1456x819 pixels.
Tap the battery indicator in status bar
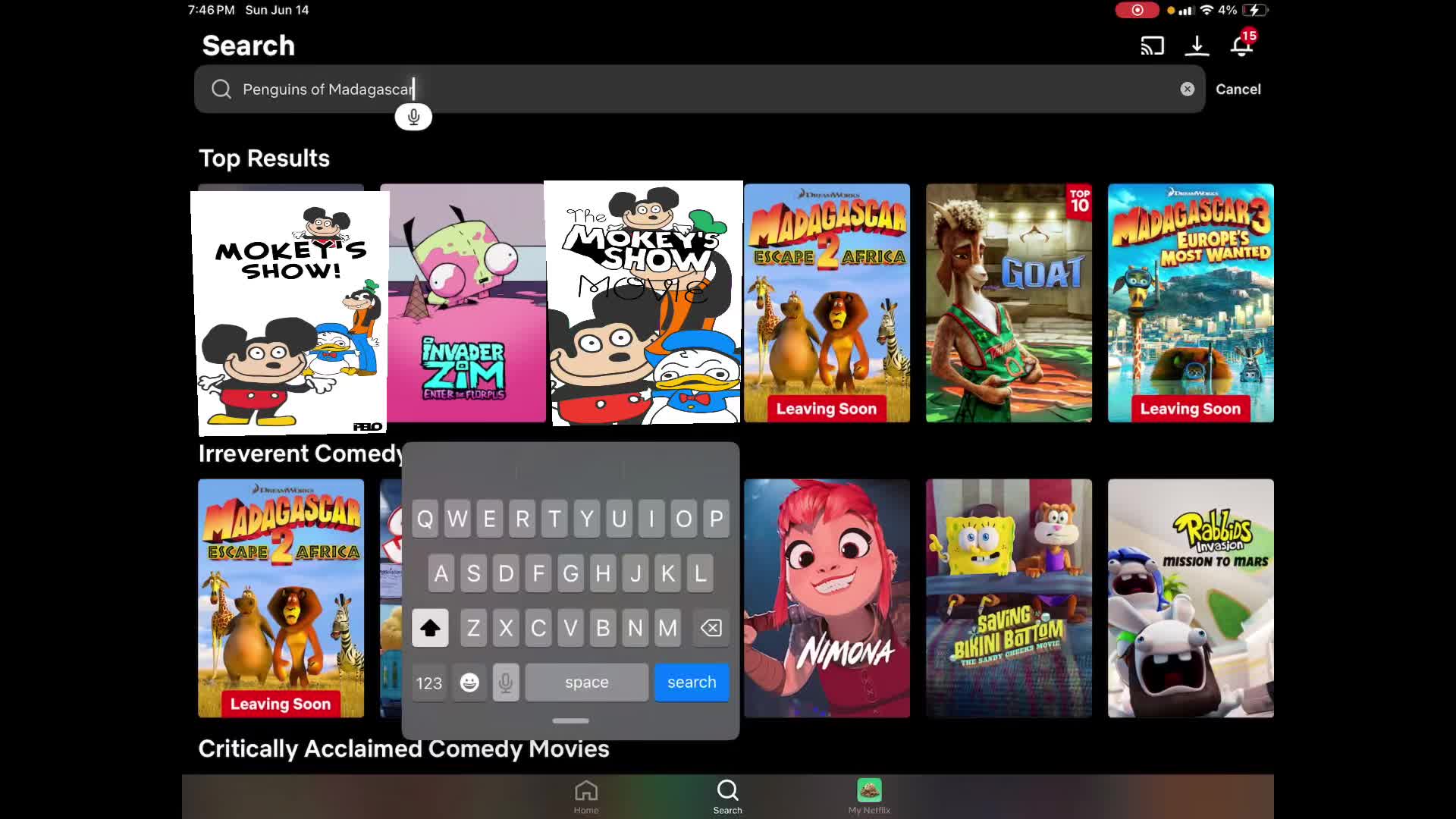[1257, 10]
